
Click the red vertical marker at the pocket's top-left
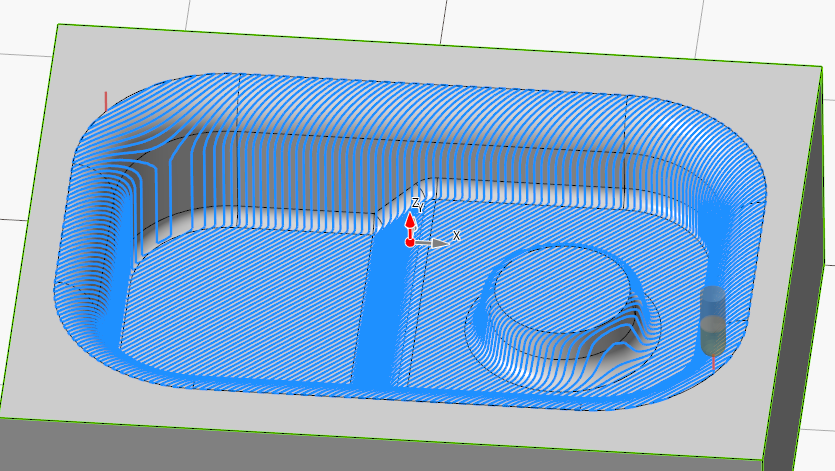pyautogui.click(x=106, y=102)
